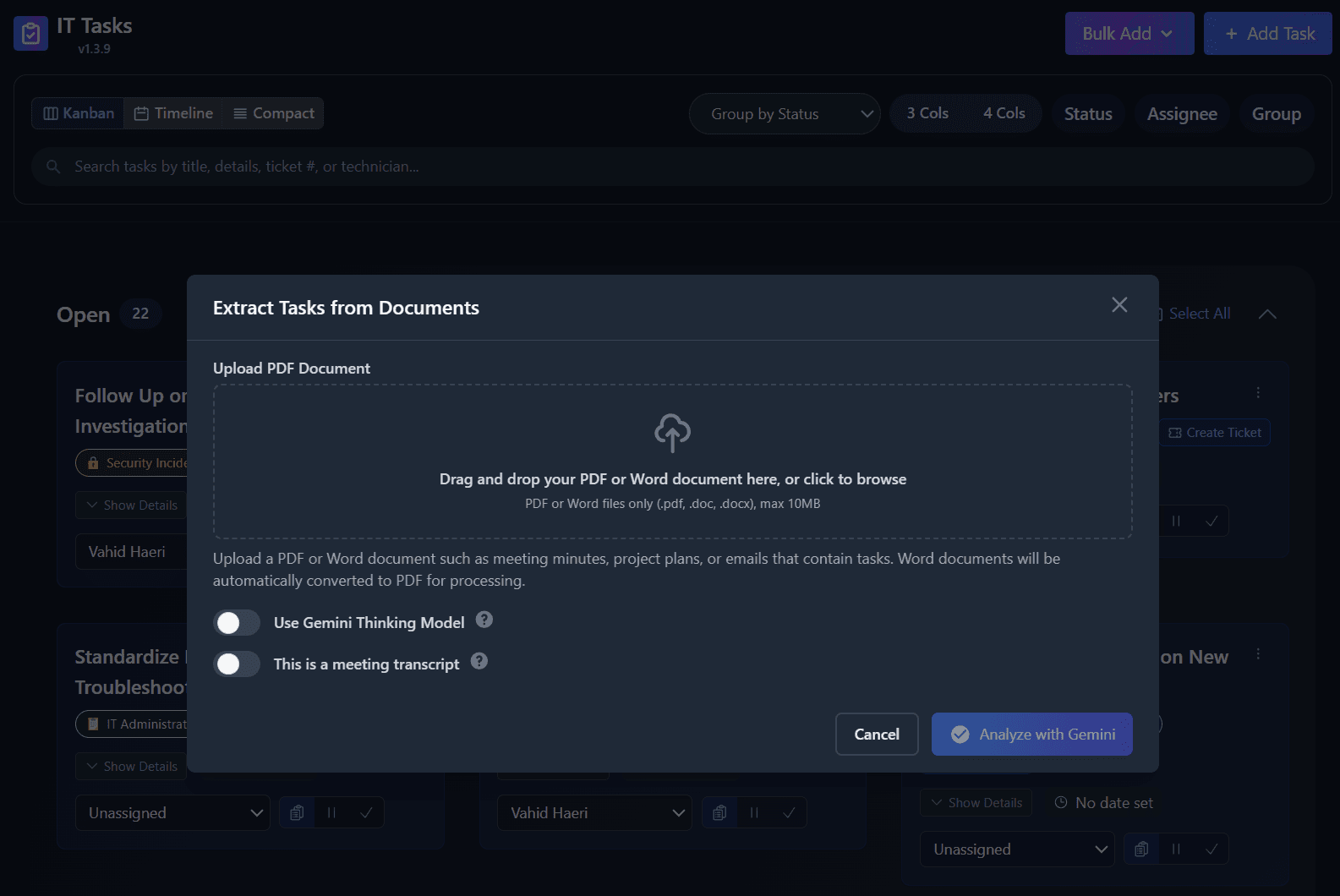This screenshot has width=1340, height=896.
Task: Open help icon beside meeting transcript
Action: [x=479, y=661]
